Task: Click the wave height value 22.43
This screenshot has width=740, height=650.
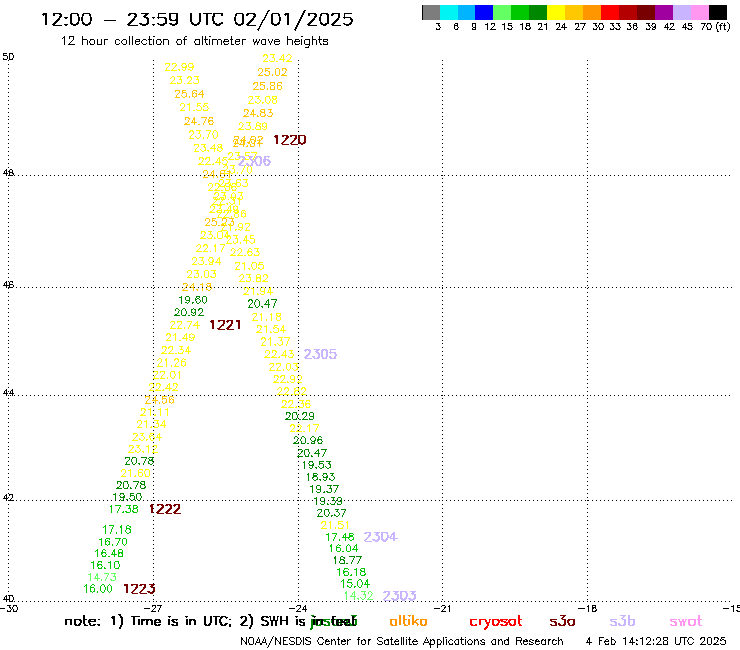Action: tap(279, 354)
